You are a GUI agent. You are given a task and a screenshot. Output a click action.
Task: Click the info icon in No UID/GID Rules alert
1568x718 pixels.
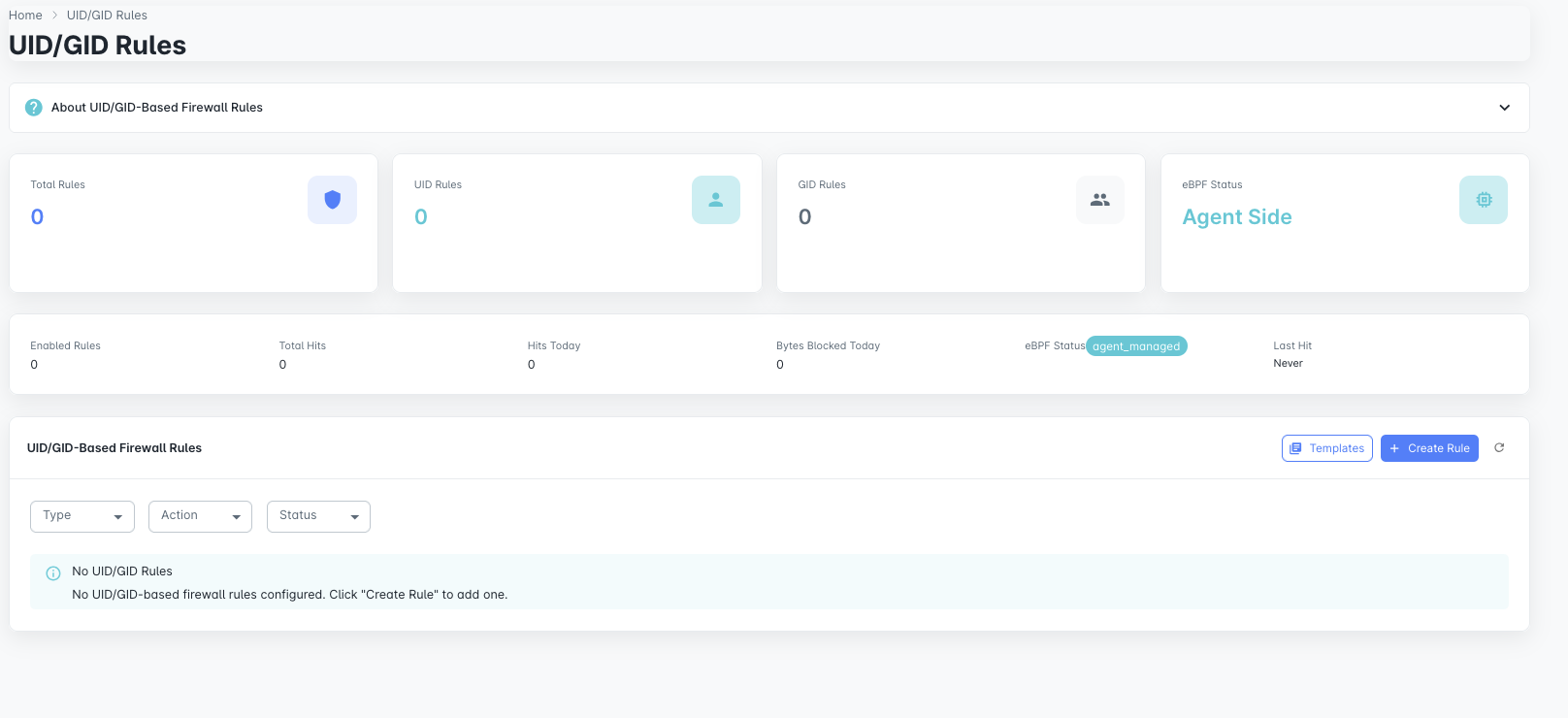click(x=53, y=573)
